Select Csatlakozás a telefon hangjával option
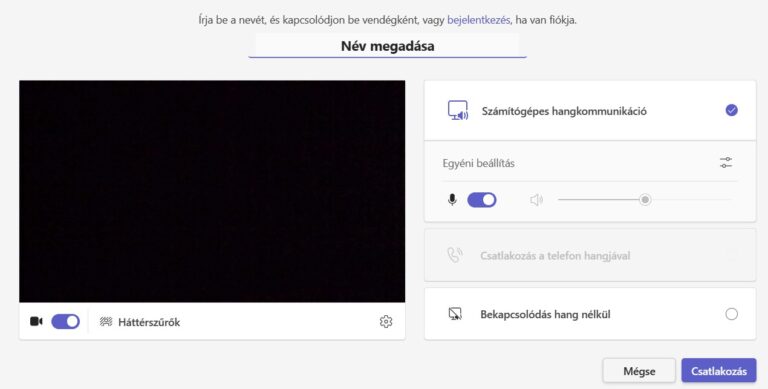 click(590, 255)
